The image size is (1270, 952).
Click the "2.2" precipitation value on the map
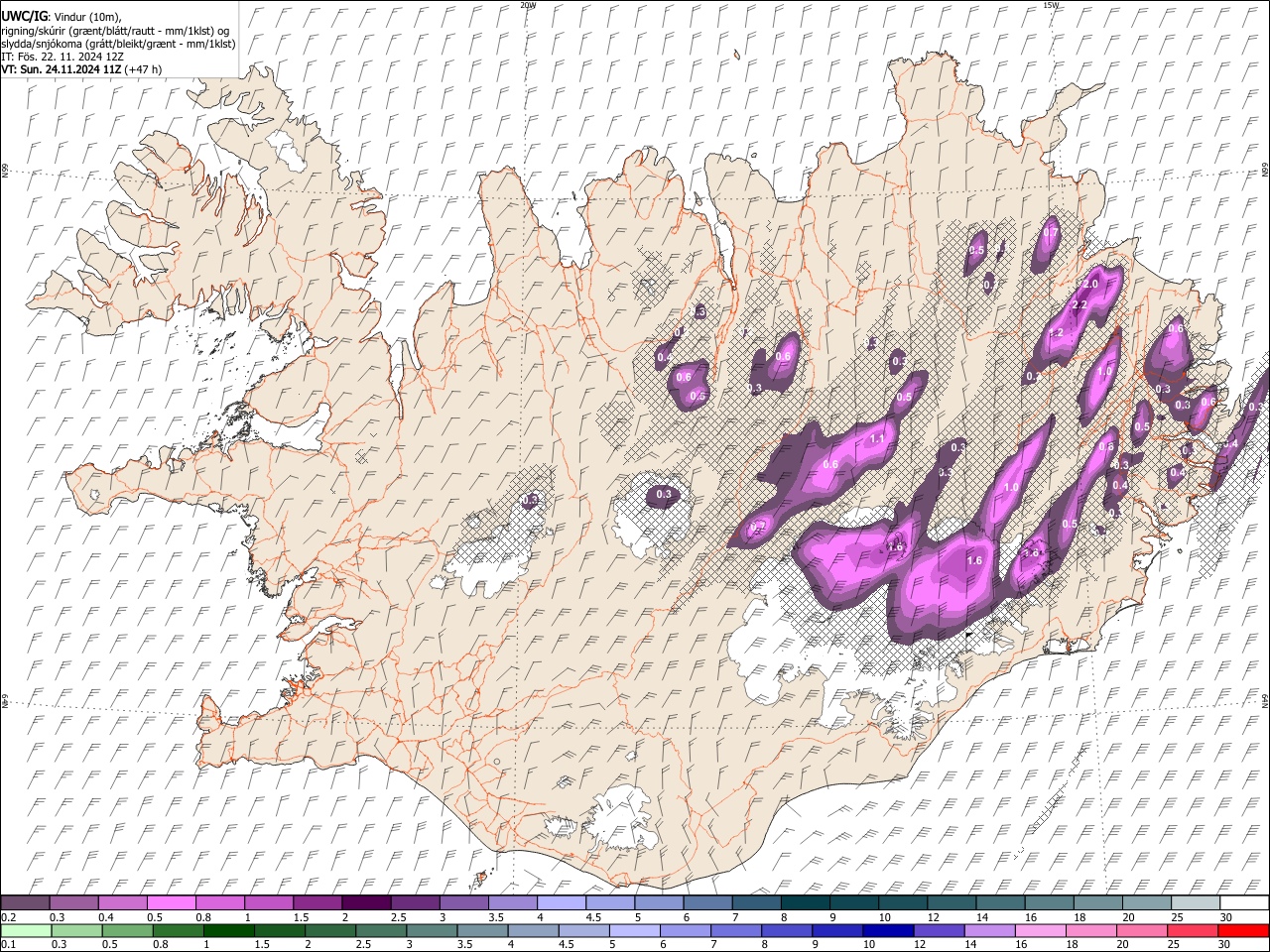[x=1080, y=302]
